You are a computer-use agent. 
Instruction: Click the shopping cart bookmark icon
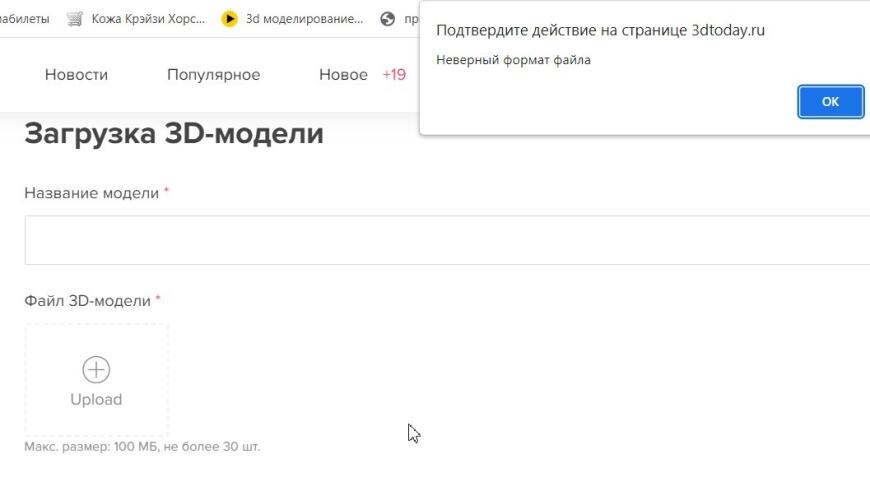click(x=74, y=18)
